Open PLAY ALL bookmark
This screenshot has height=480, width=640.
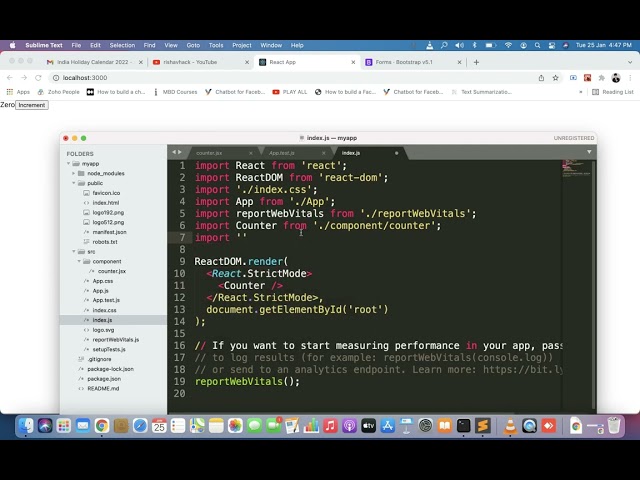click(290, 92)
